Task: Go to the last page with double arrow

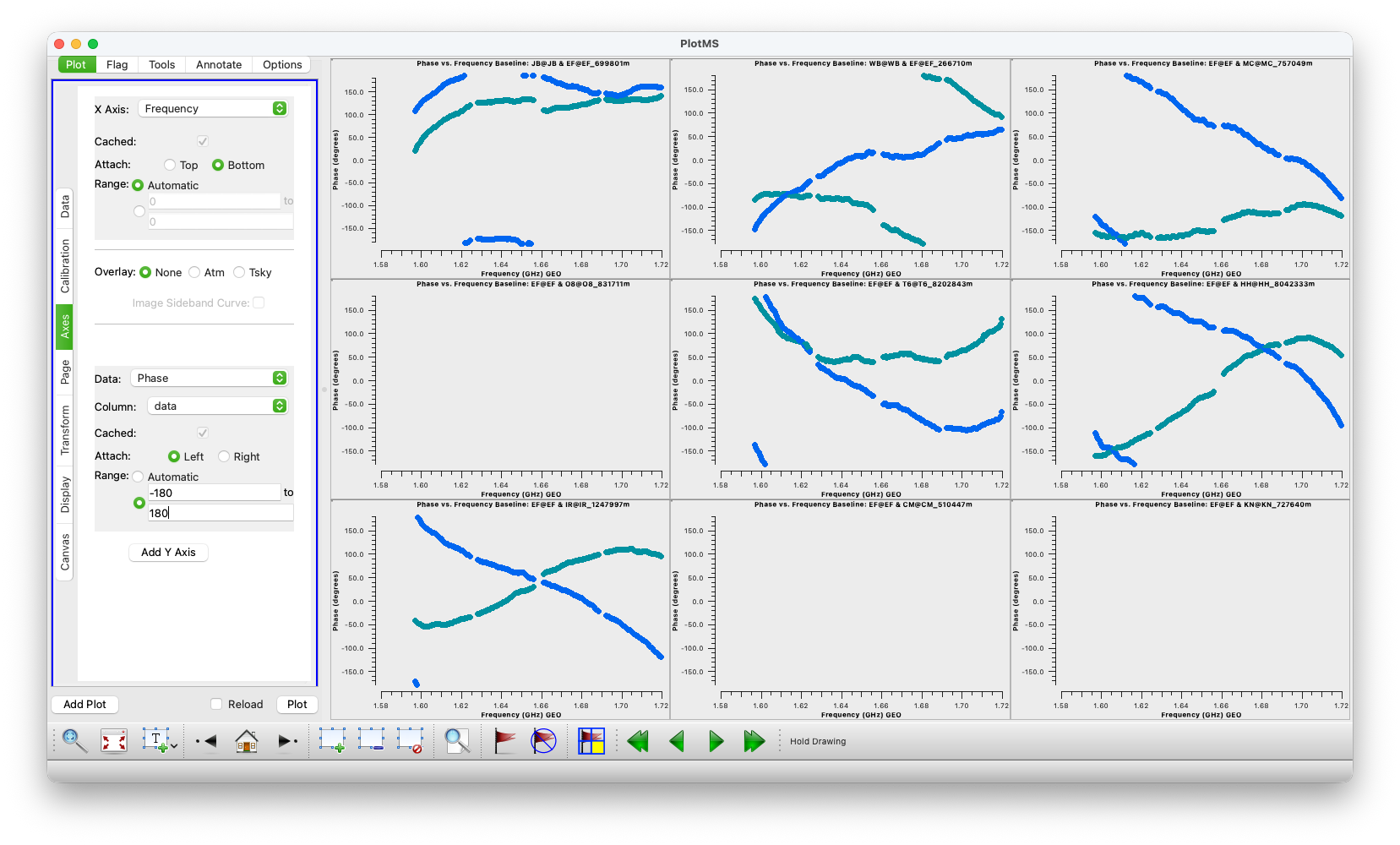Action: pos(754,741)
